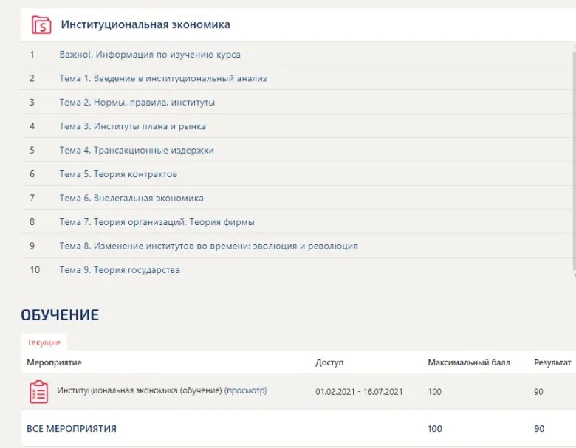Open Тема 3. Институты плана и рынка
The height and width of the screenshot is (448, 576).
(133, 126)
